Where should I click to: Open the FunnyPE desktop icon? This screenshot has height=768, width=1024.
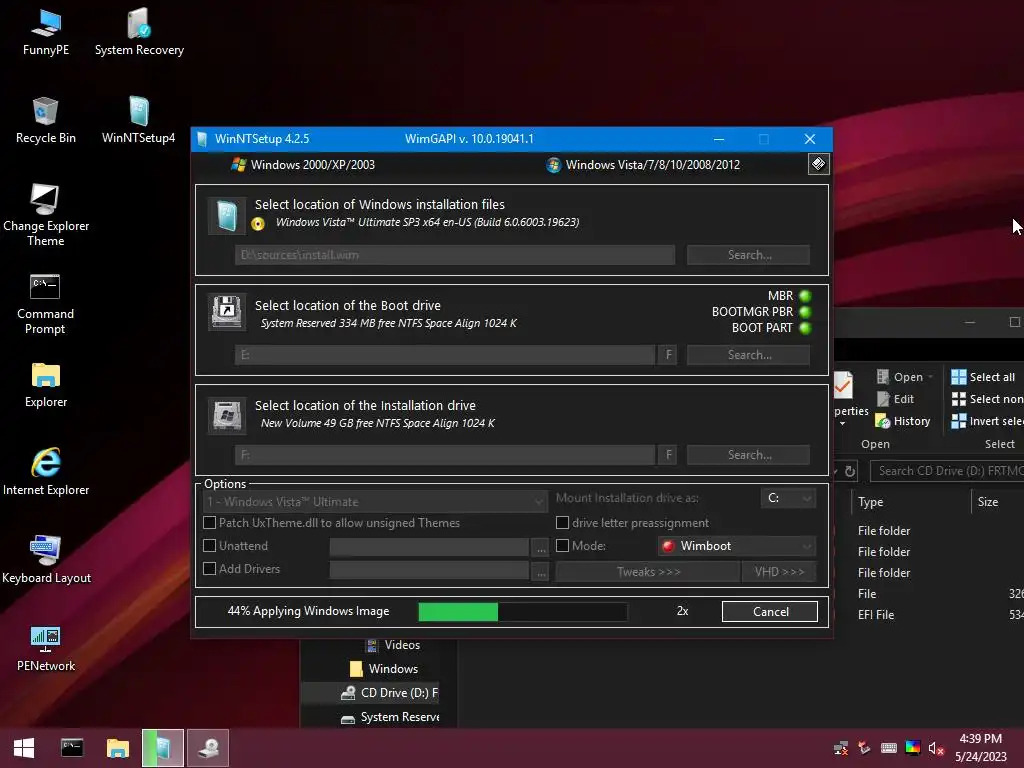tap(46, 32)
